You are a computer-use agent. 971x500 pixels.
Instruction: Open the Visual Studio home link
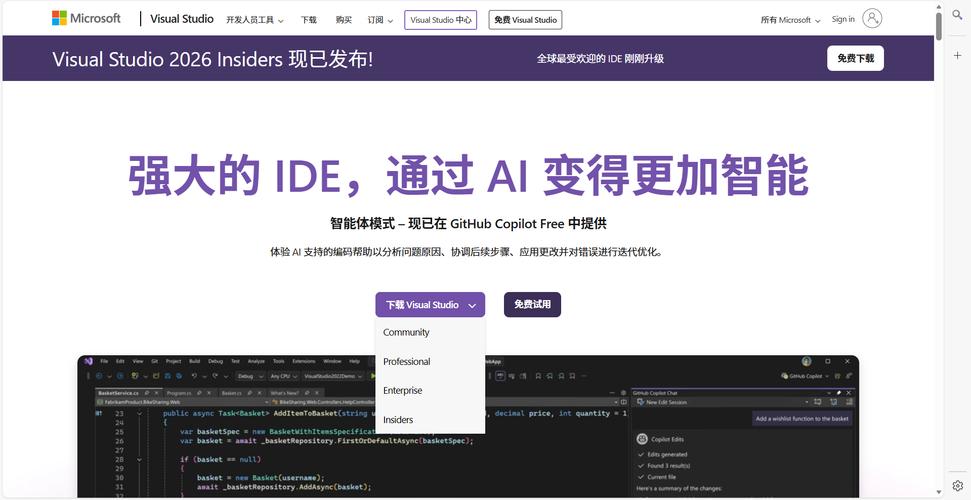[x=181, y=19]
